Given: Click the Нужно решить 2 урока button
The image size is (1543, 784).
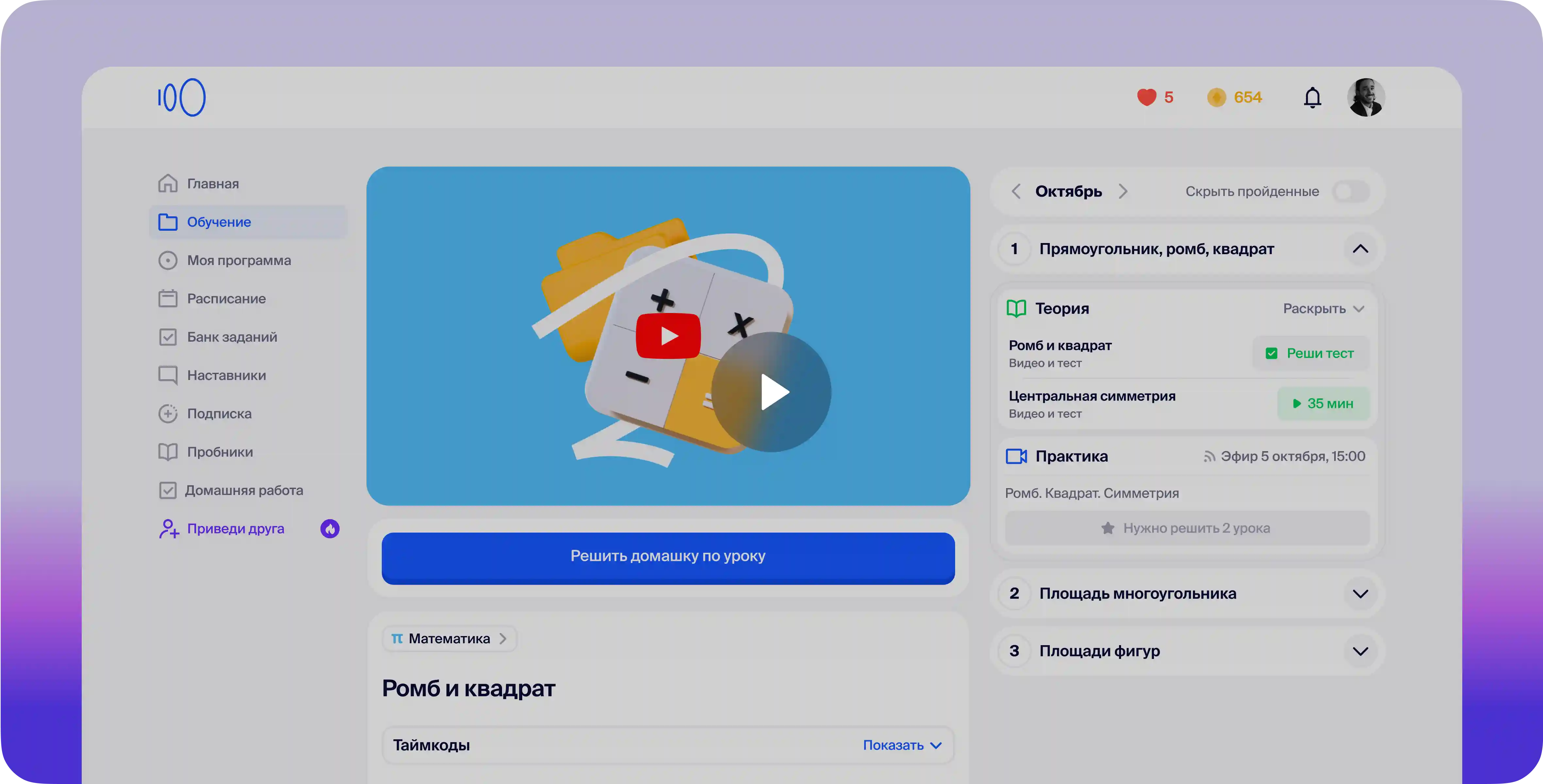Looking at the screenshot, I should pyautogui.click(x=1187, y=528).
